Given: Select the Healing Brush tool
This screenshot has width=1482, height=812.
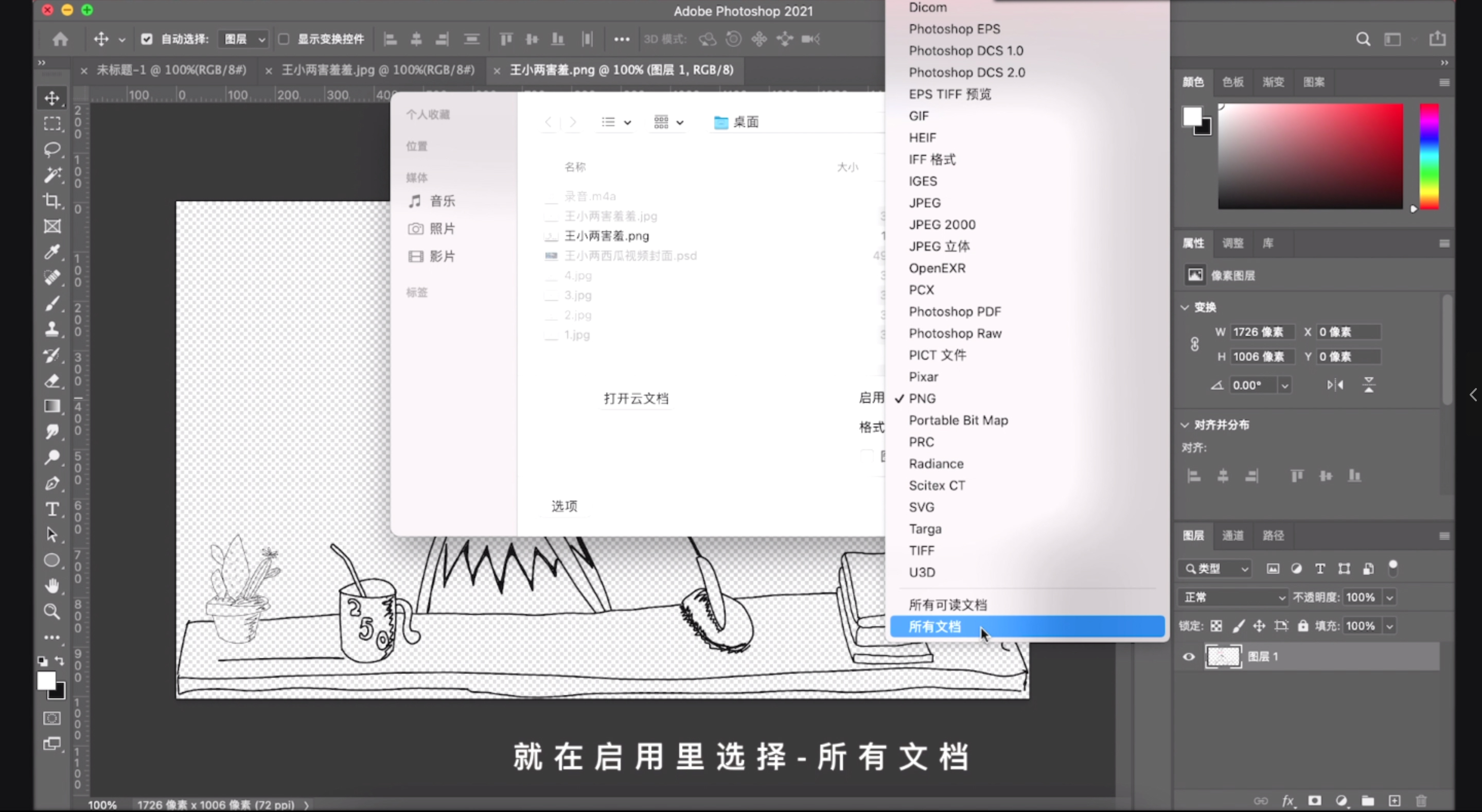Looking at the screenshot, I should pyautogui.click(x=52, y=277).
